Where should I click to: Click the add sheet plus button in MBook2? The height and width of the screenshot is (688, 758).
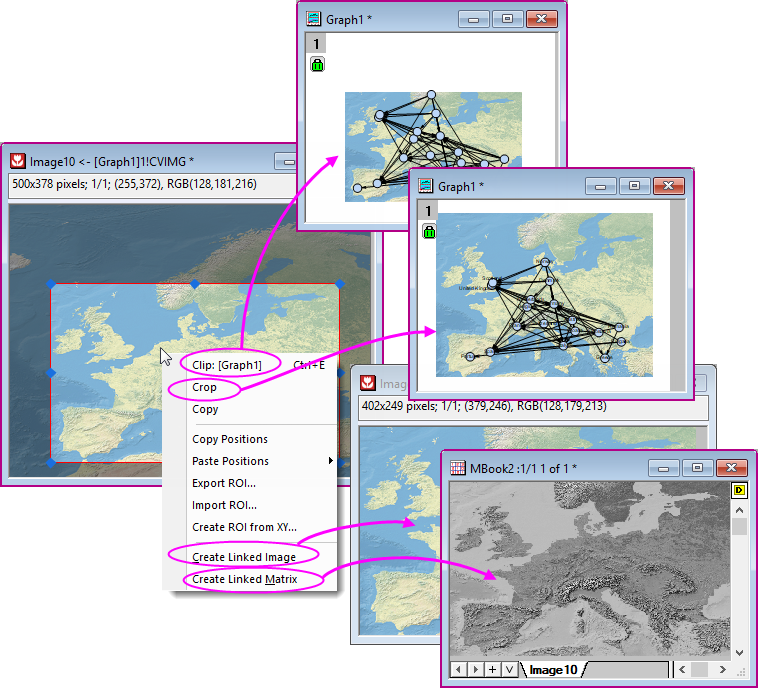click(492, 669)
